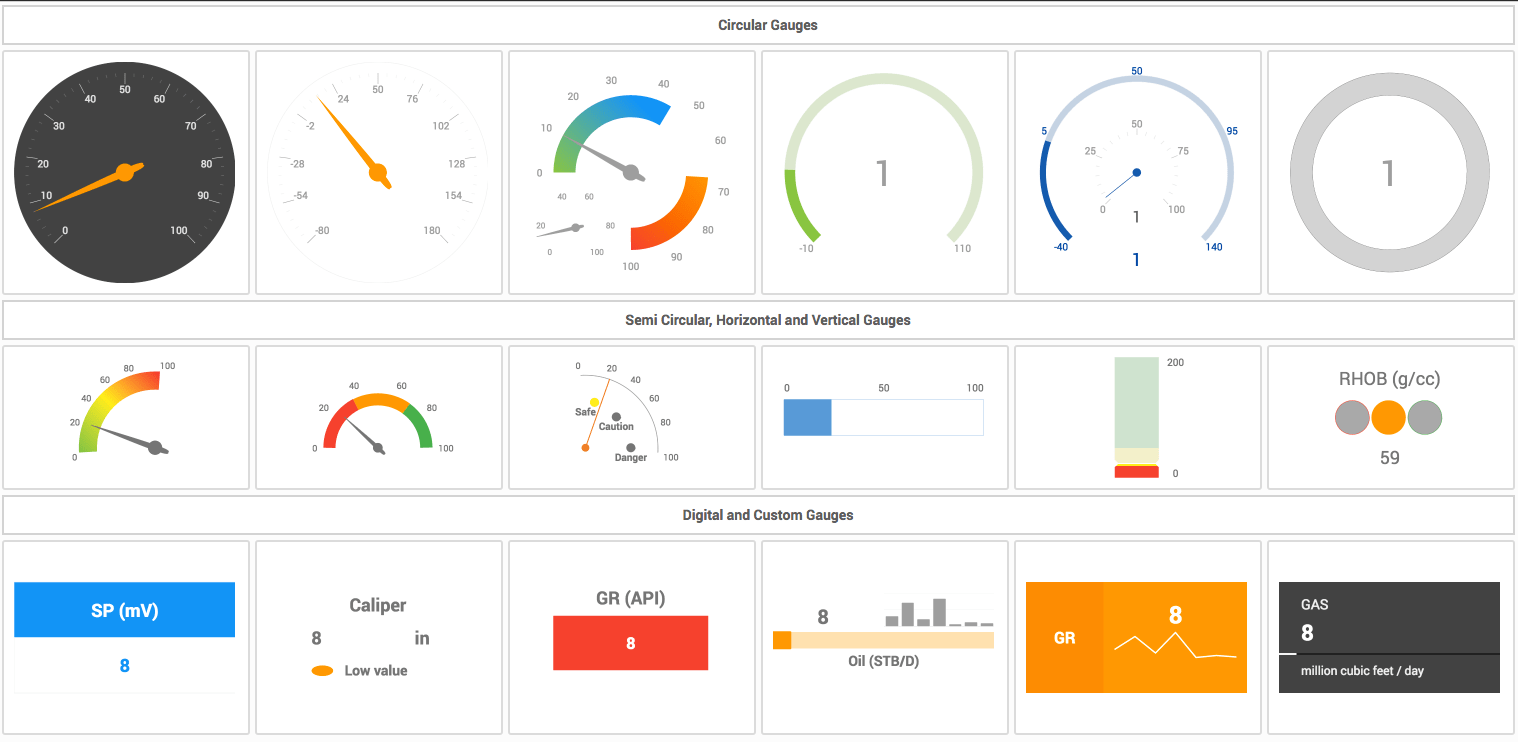
Task: Click the RHOB (g/cc) title
Action: pos(1389,379)
